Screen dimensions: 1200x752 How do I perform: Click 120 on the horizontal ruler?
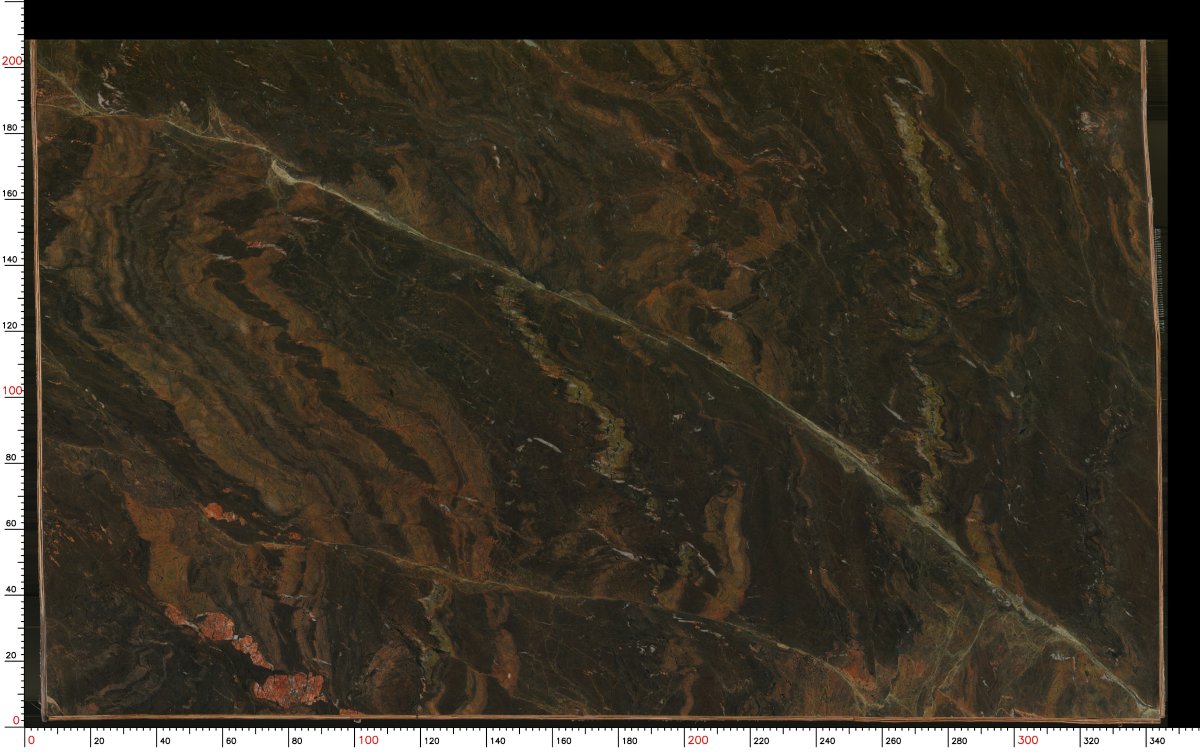[434, 741]
